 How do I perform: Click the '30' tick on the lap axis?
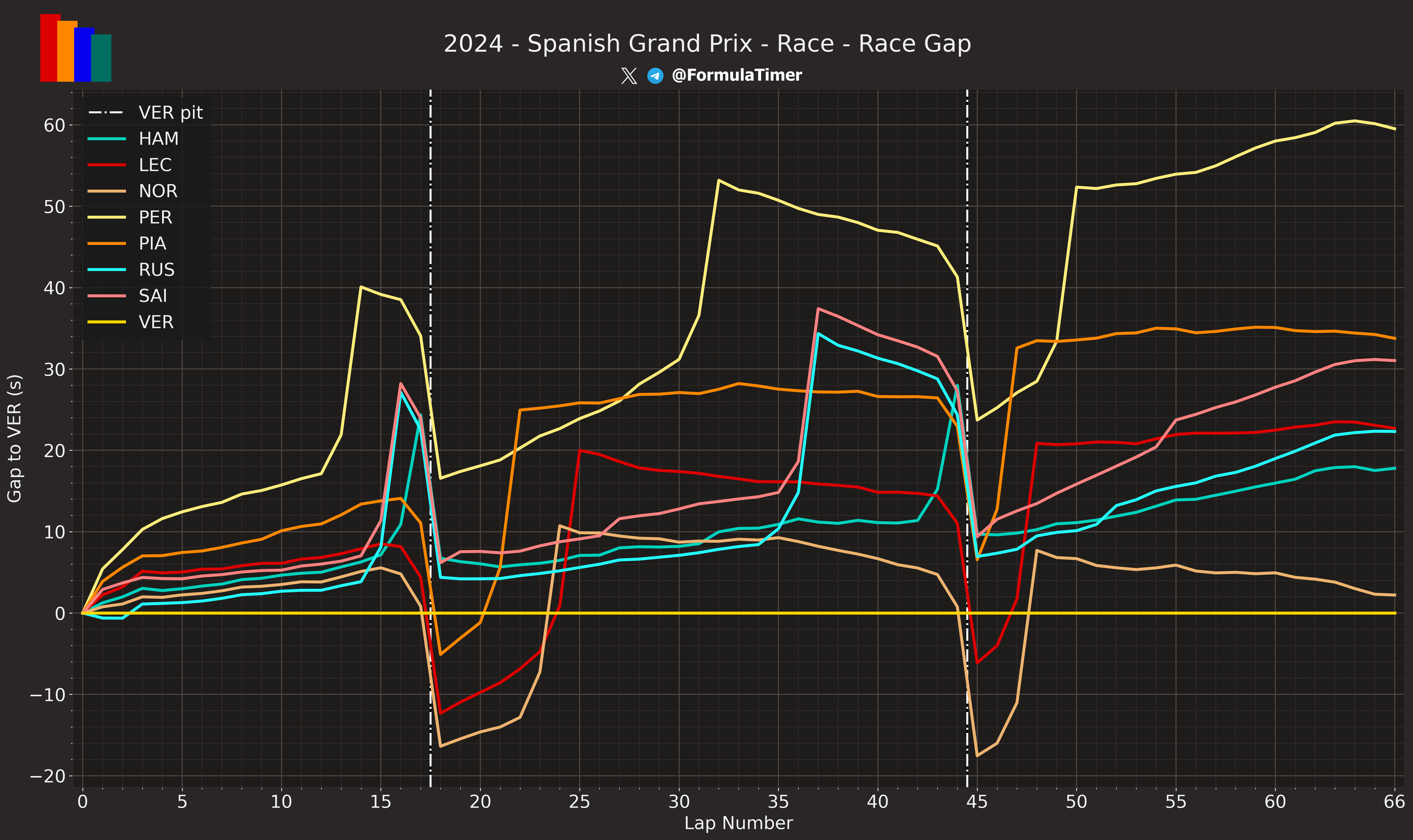[x=679, y=802]
